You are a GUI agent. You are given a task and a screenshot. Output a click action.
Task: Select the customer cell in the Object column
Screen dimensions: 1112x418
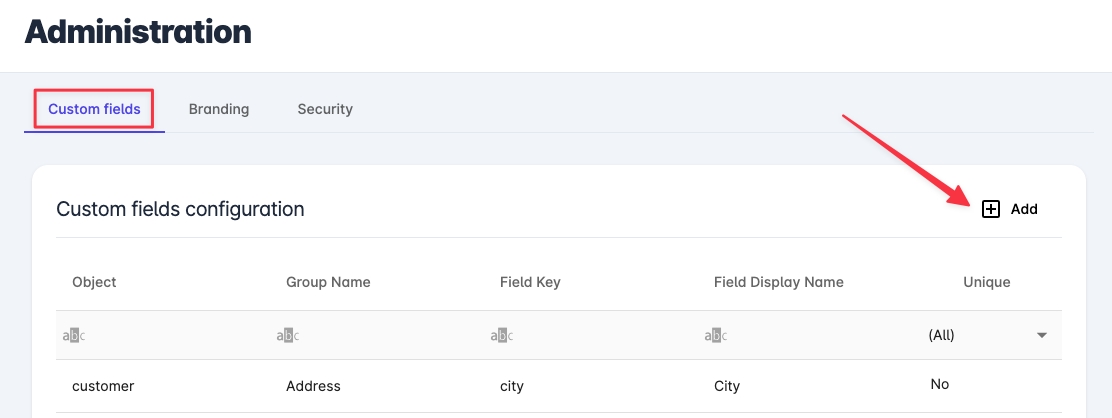point(103,386)
